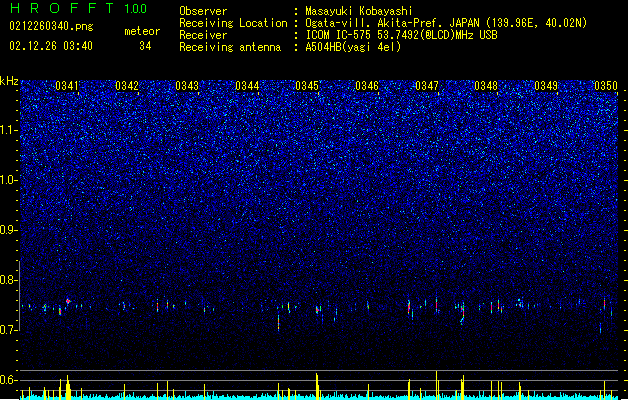Click the Receiving Location label
This screenshot has width=629, height=400.
point(233,23)
